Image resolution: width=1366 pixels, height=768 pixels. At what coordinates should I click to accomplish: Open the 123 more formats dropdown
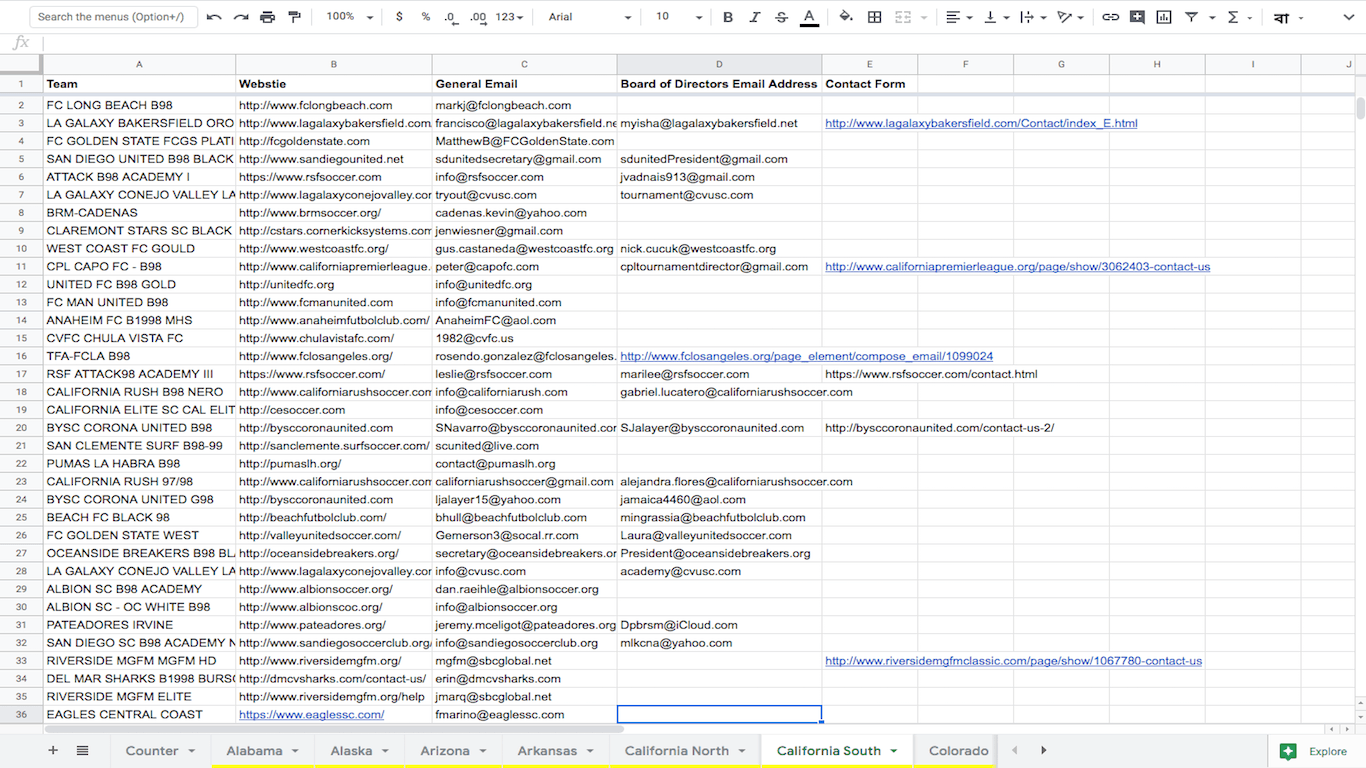pos(510,17)
